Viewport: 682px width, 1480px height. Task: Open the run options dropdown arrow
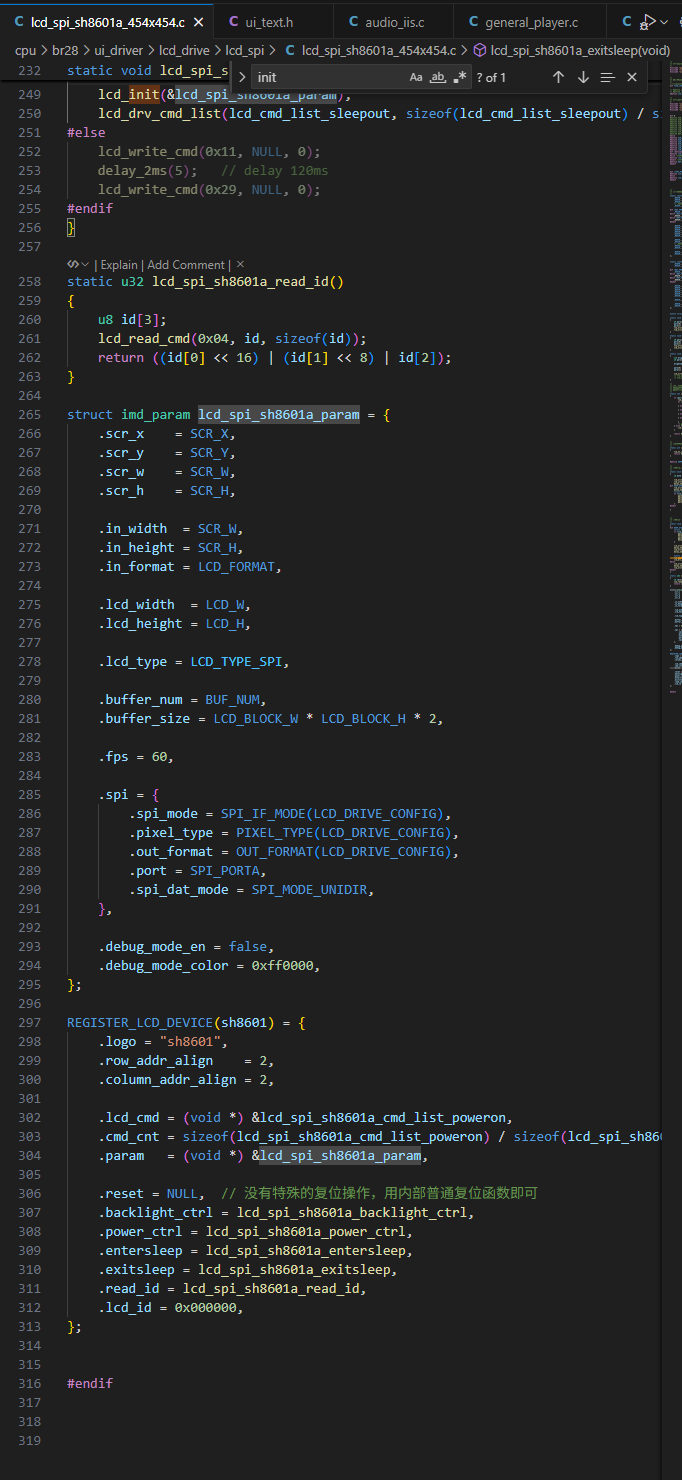click(x=664, y=22)
